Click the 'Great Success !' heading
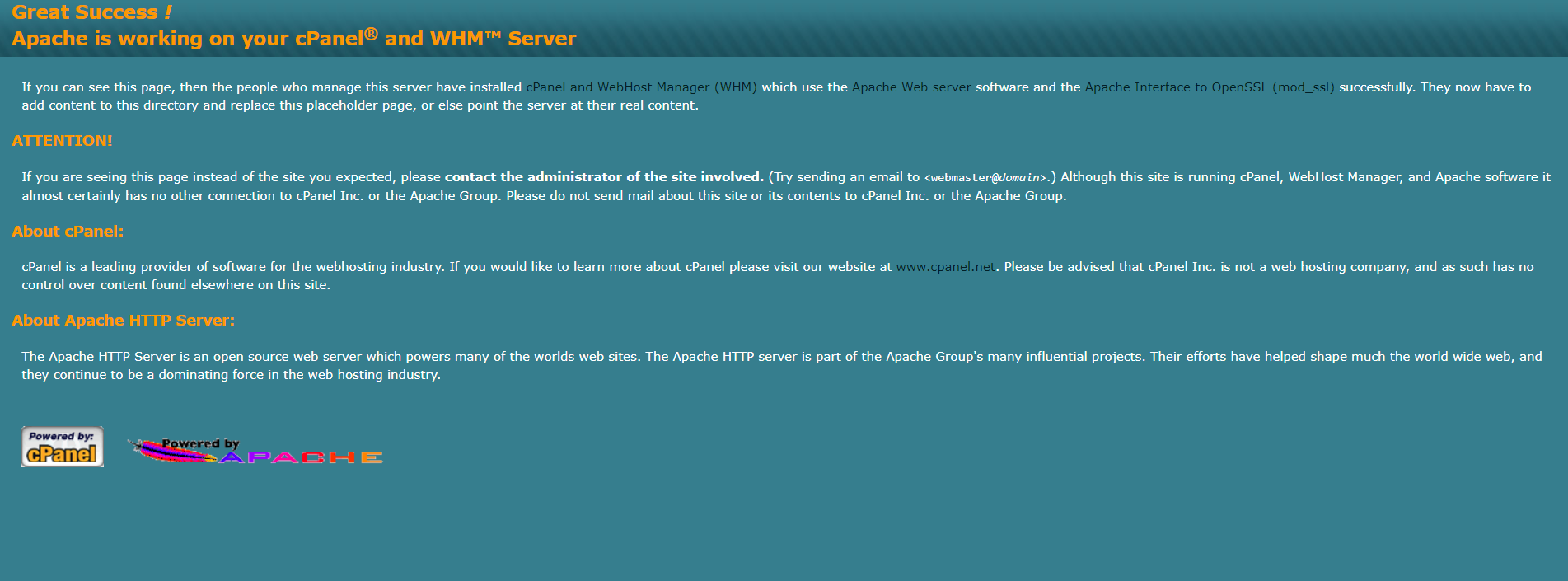This screenshot has width=1568, height=581. coord(92,12)
